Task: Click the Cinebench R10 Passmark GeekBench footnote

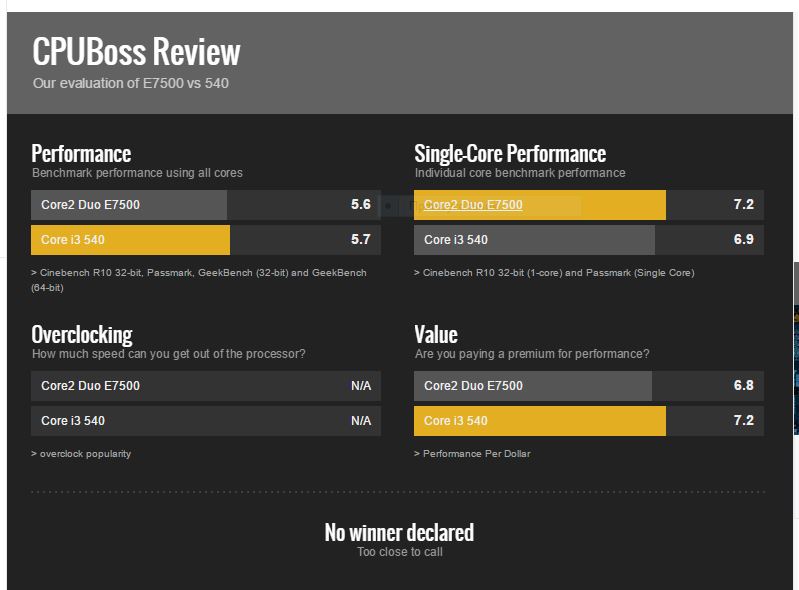Action: (x=199, y=280)
